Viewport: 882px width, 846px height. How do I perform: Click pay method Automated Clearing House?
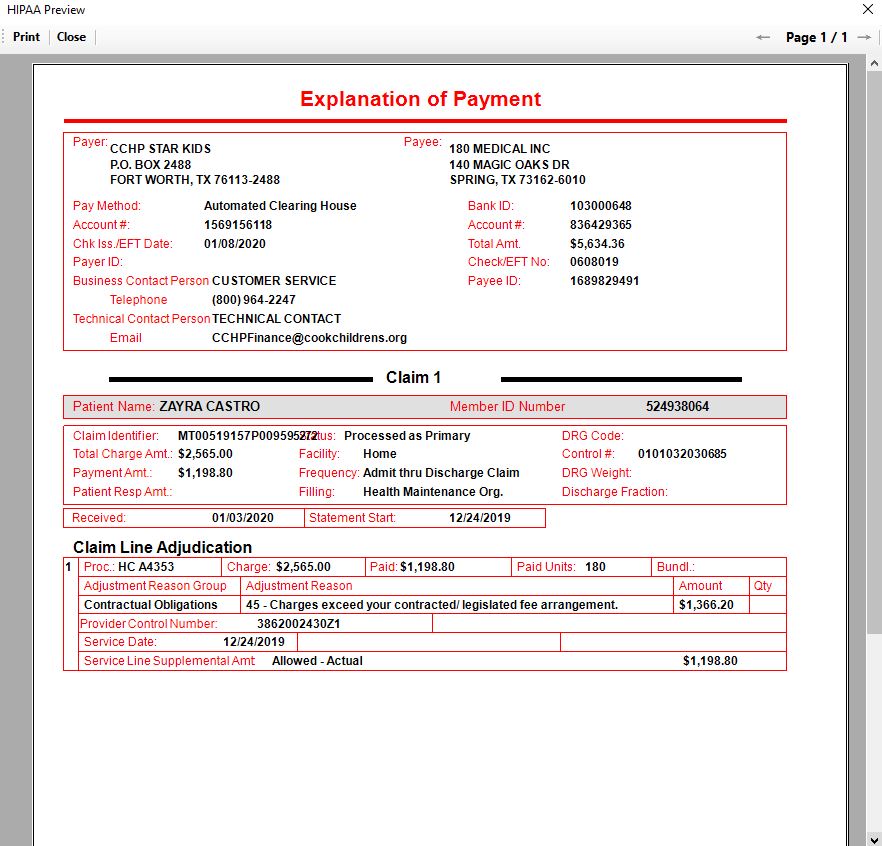click(280, 206)
